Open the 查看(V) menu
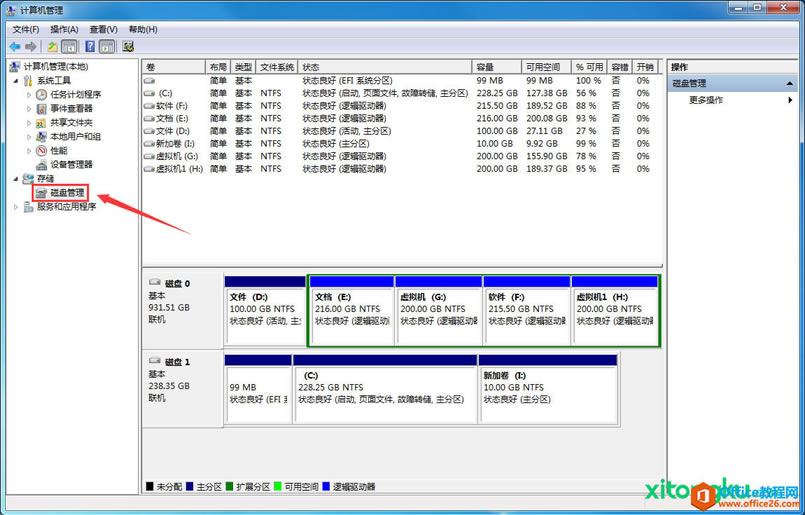Screen dimensions: 805x515 coord(104,29)
